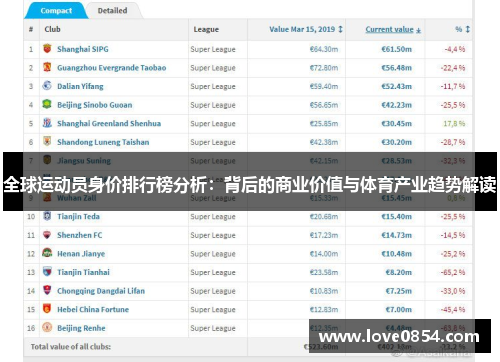Click the Shenzhen FC club crest
Image resolution: width=500 pixels, height=362 pixels.
pos(47,235)
